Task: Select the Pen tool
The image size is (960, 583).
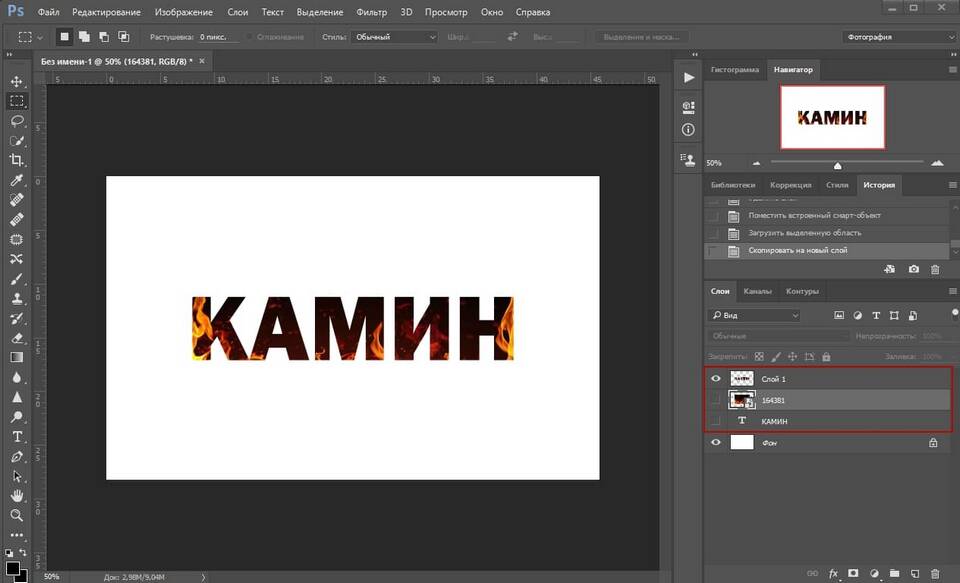Action: [x=17, y=456]
